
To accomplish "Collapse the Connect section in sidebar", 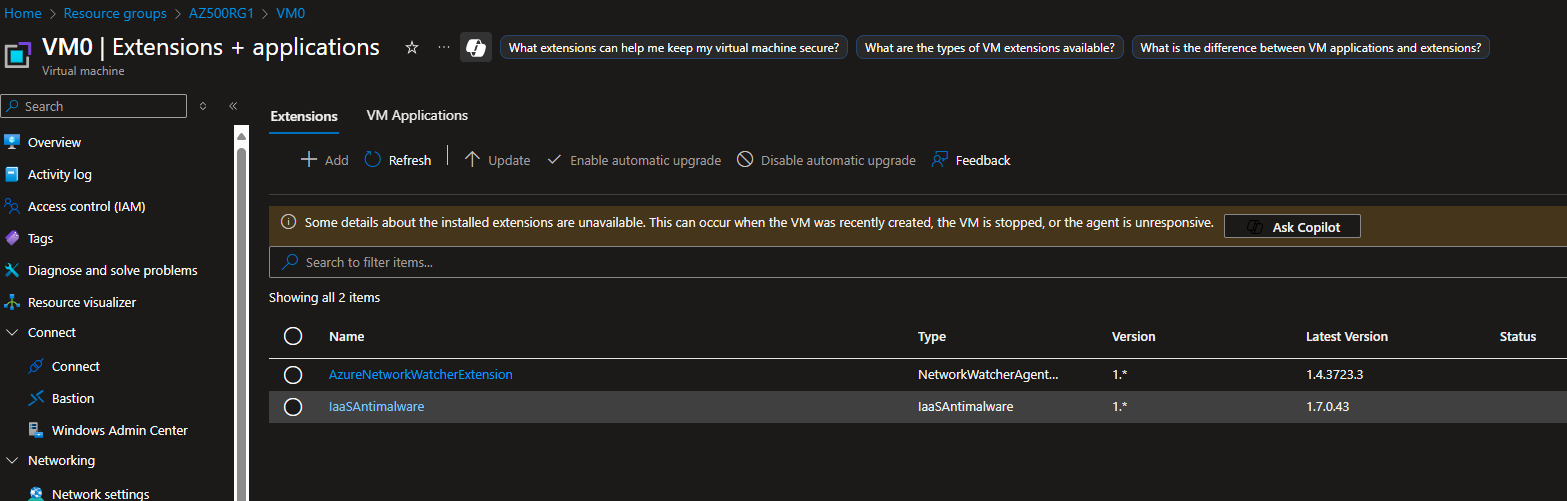I will [x=12, y=333].
